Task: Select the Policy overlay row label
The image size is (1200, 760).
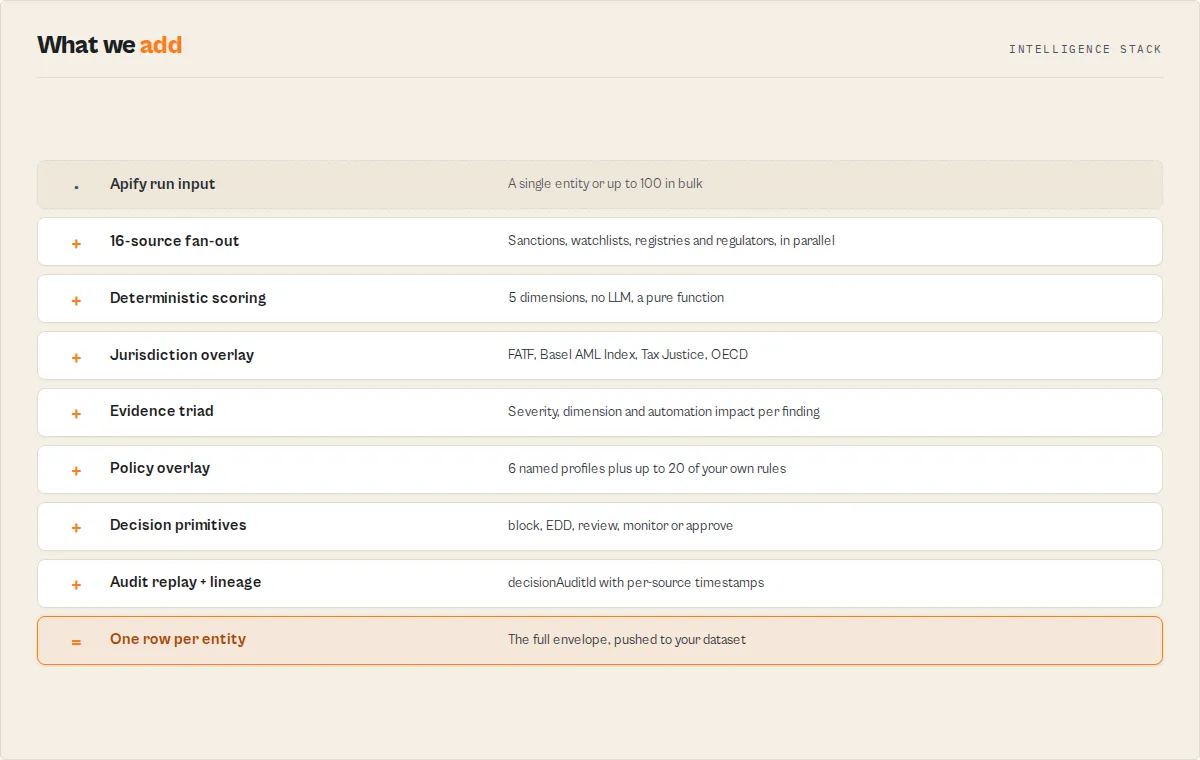Action: 160,468
